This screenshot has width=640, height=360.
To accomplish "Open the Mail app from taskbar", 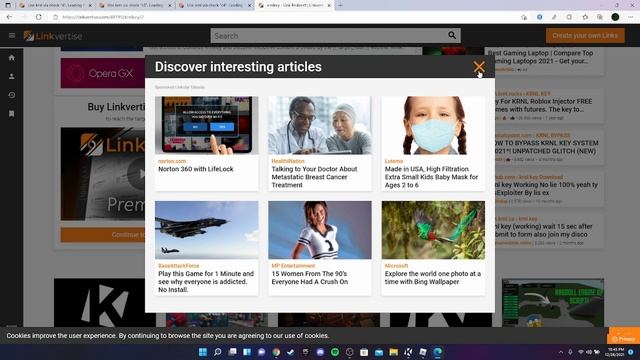I will 379,352.
